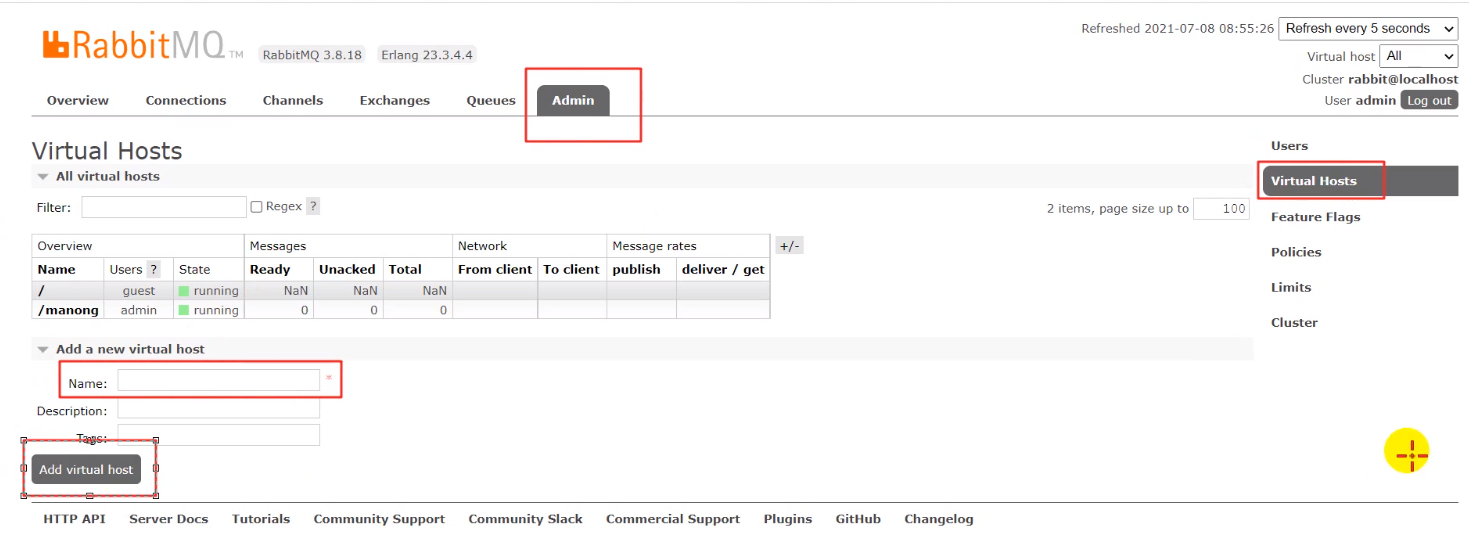The height and width of the screenshot is (552, 1469).
Task: Click the State column header
Action: (x=194, y=269)
